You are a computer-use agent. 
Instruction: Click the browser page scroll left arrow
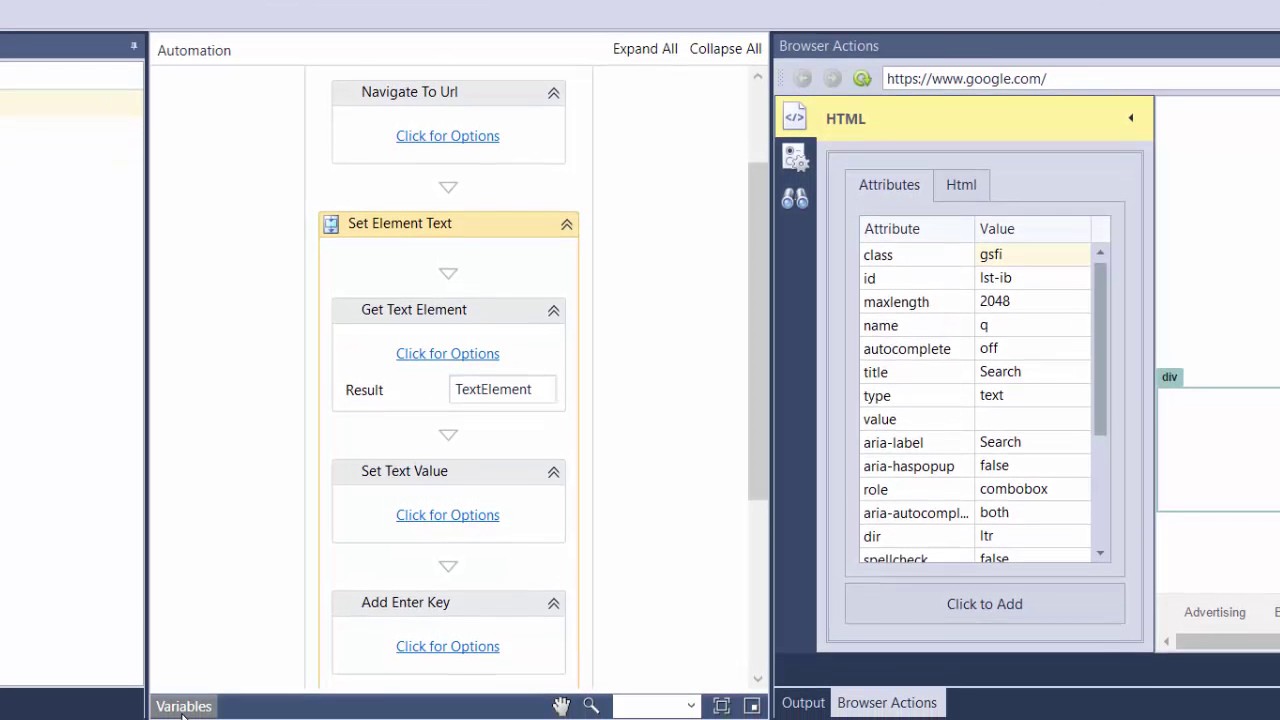pyautogui.click(x=1167, y=642)
